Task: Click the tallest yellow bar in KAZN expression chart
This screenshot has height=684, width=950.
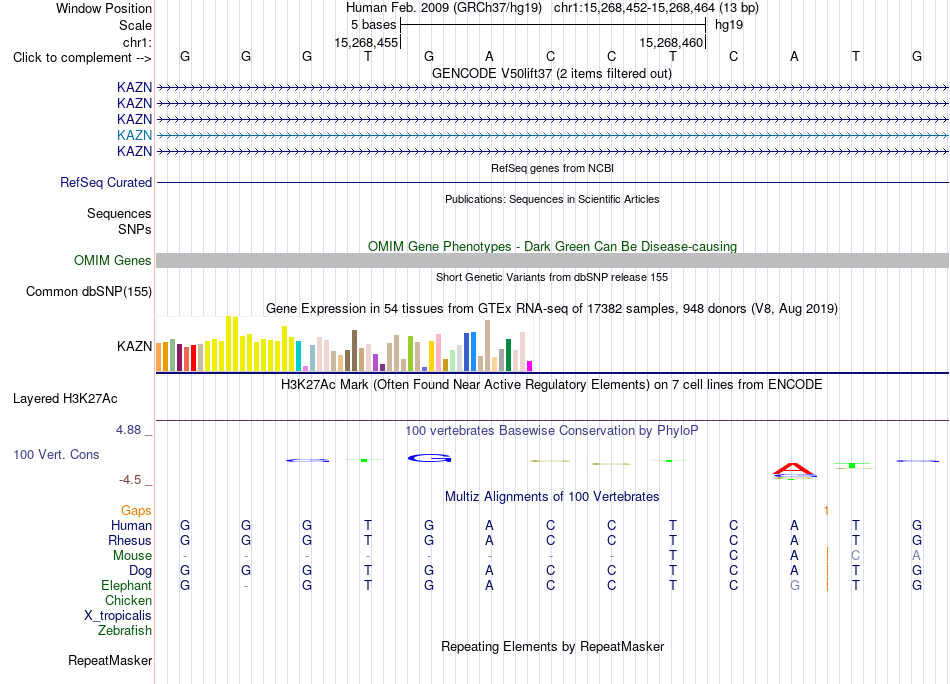Action: 228,344
